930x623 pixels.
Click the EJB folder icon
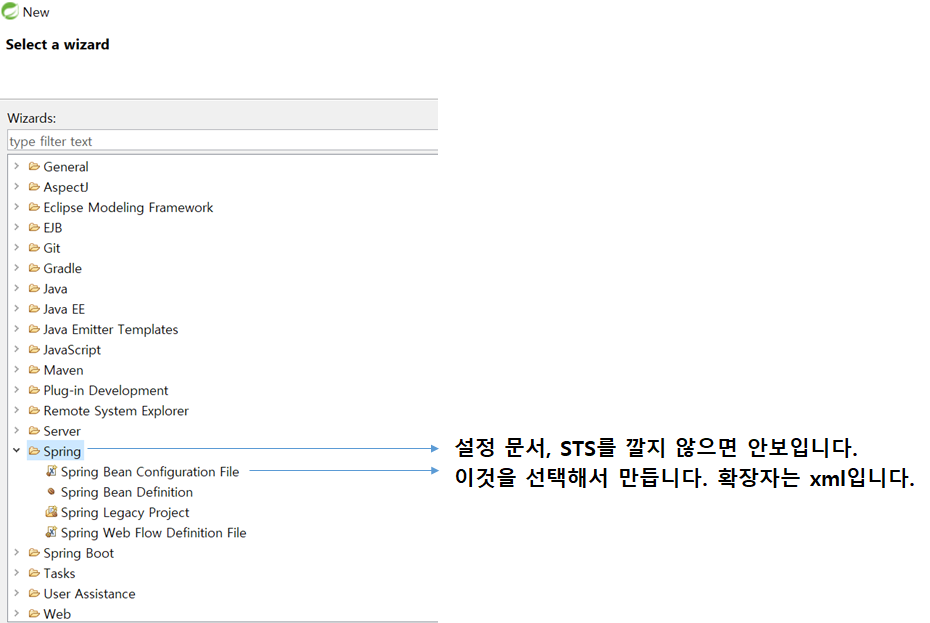point(34,227)
